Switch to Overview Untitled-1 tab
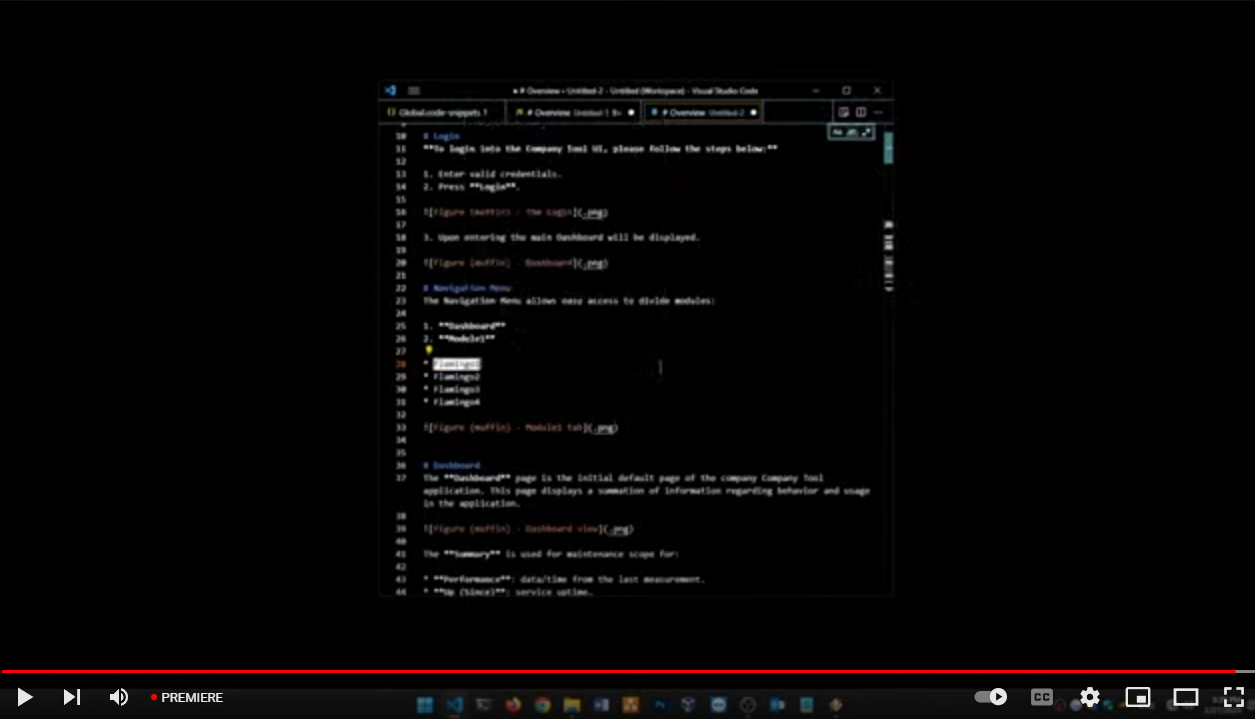 pos(574,113)
